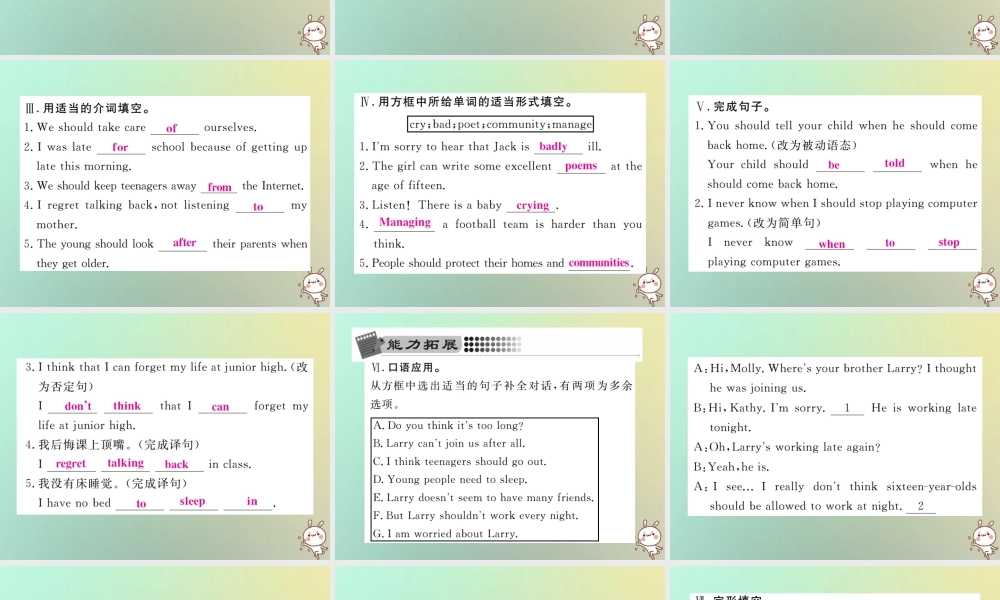Image resolution: width=1000 pixels, height=600 pixels.
Task: Click the notebook icon beside 能力拓展
Action: [x=369, y=345]
